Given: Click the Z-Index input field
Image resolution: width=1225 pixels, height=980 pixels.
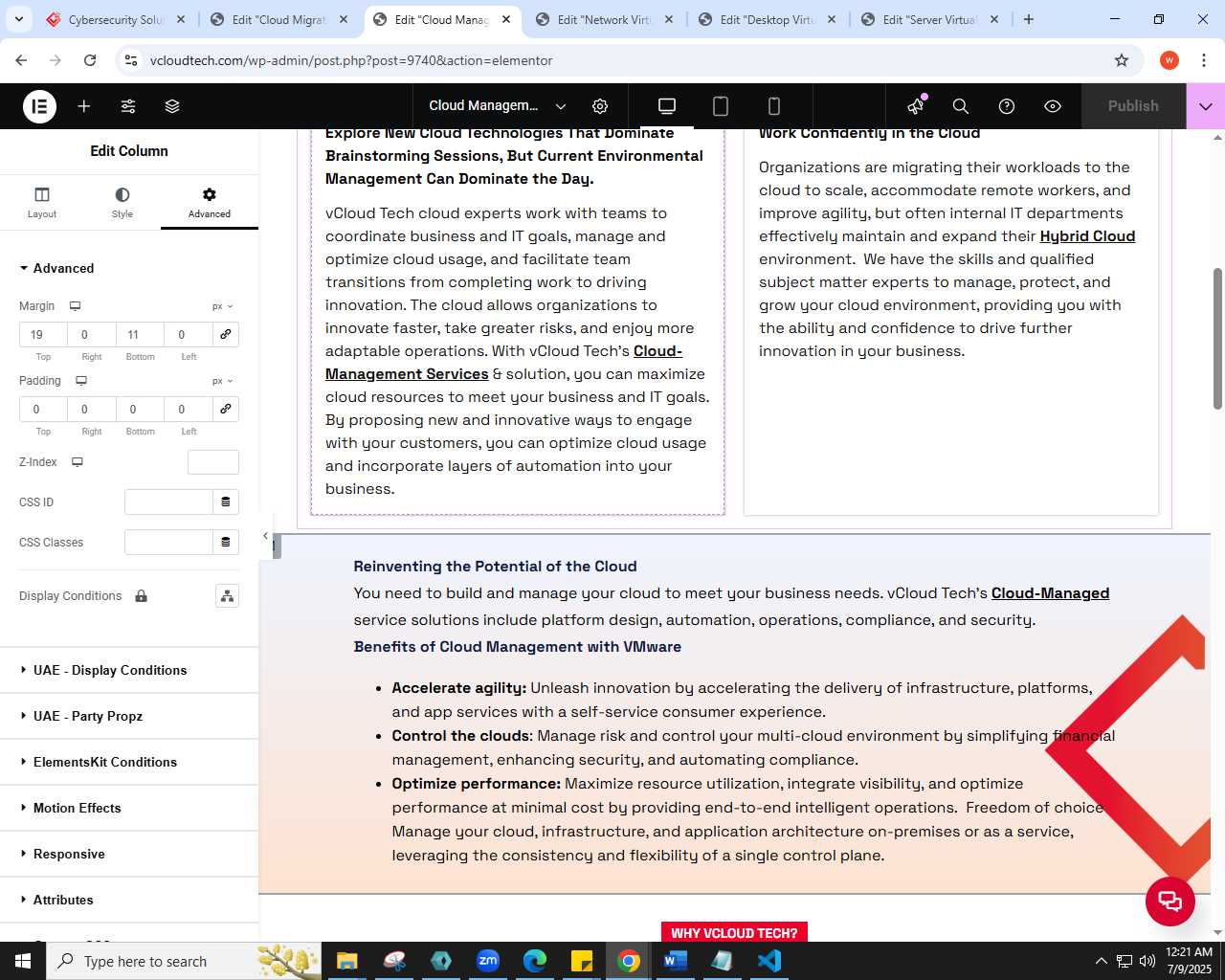Looking at the screenshot, I should [213, 462].
